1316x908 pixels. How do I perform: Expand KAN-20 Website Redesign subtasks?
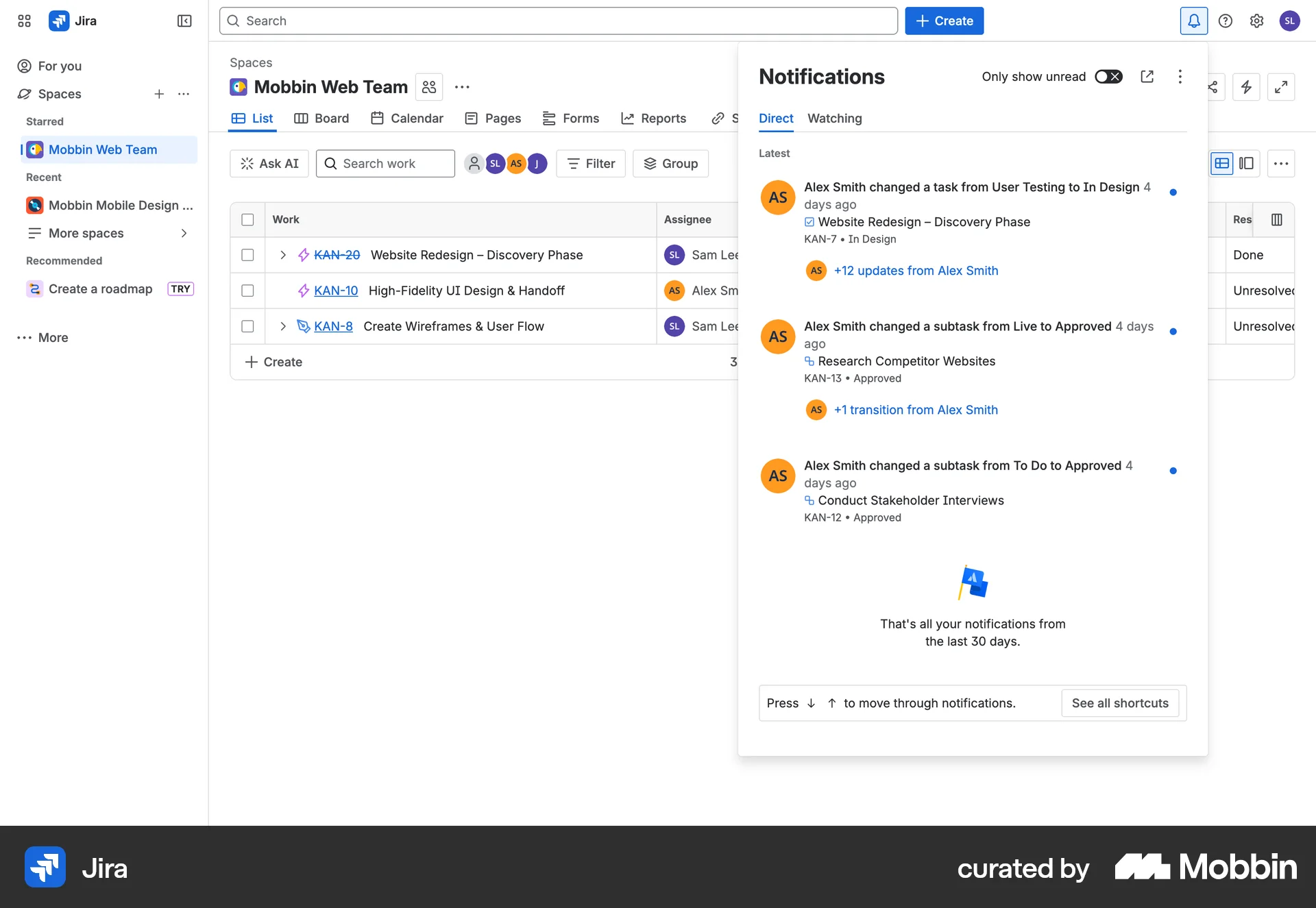[282, 254]
